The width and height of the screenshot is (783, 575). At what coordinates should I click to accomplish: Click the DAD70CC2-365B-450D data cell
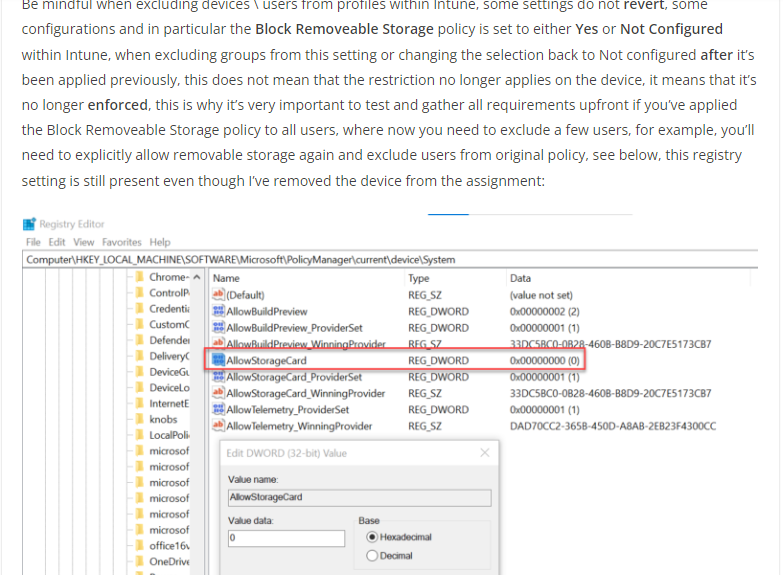tap(613, 427)
